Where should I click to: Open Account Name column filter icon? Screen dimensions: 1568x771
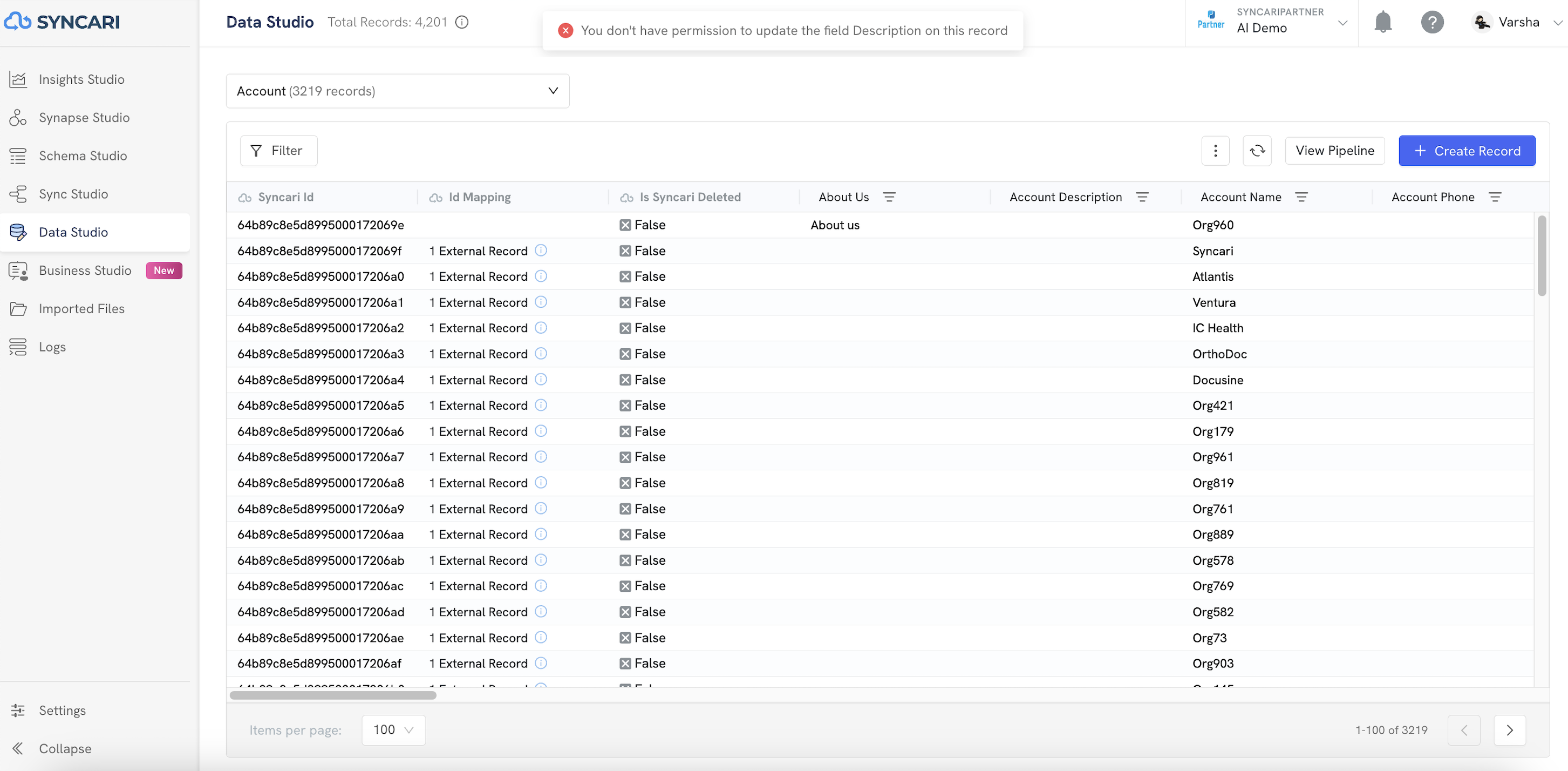(1301, 197)
